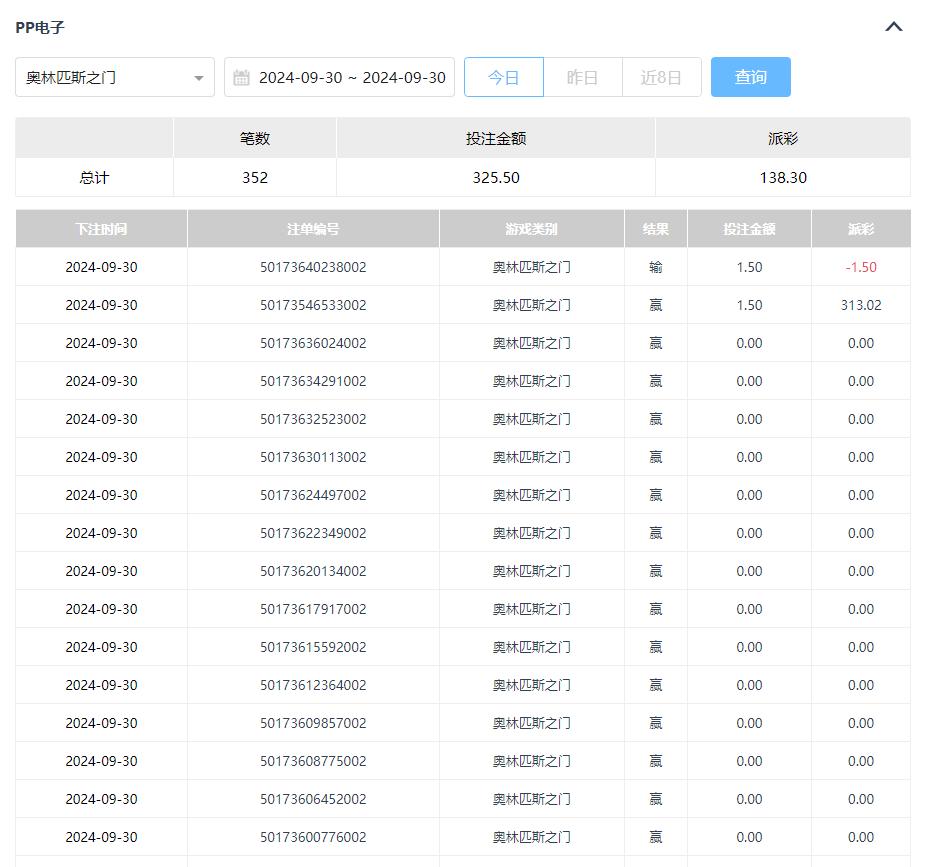Select bet row 50173636024002
This screenshot has width=926, height=867.
point(313,343)
